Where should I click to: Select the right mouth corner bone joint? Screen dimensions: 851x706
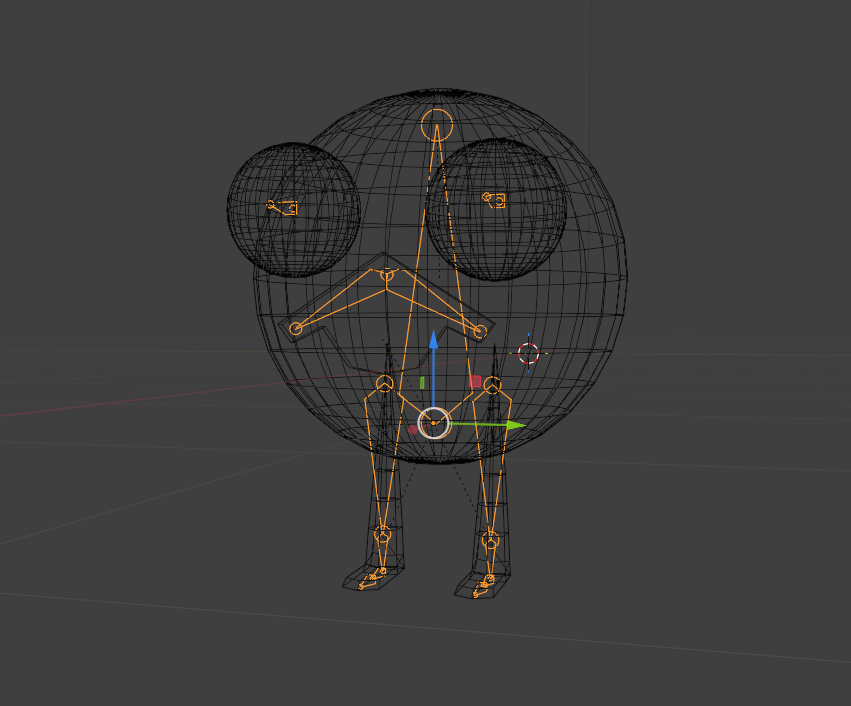pyautogui.click(x=480, y=331)
